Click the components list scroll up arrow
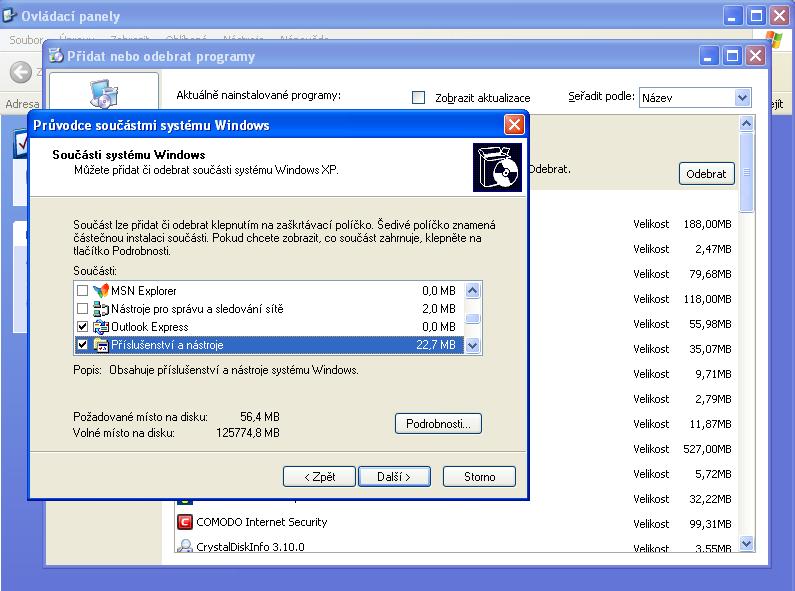 [473, 290]
